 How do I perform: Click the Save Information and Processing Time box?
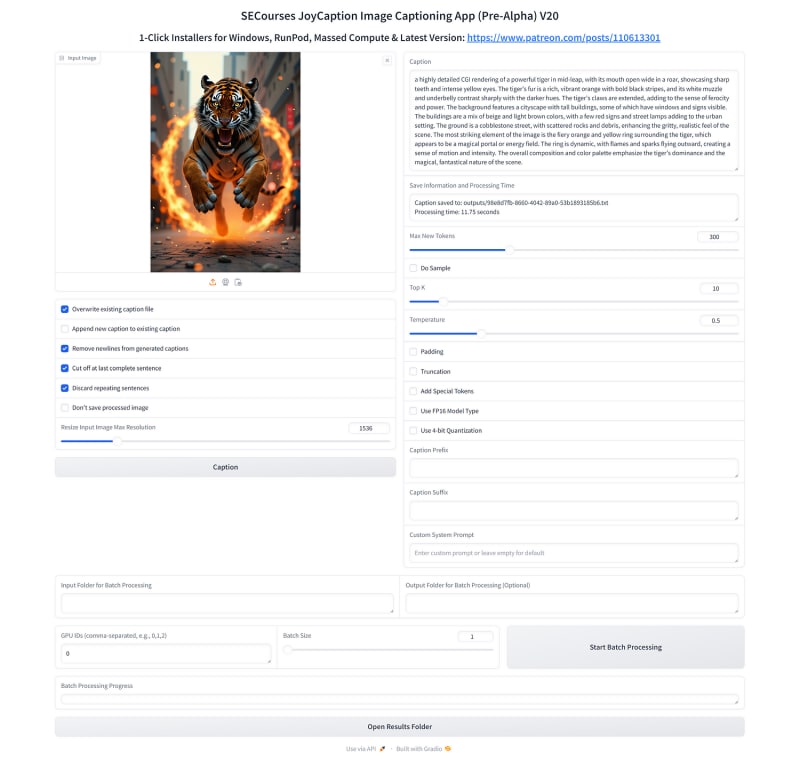(x=573, y=208)
